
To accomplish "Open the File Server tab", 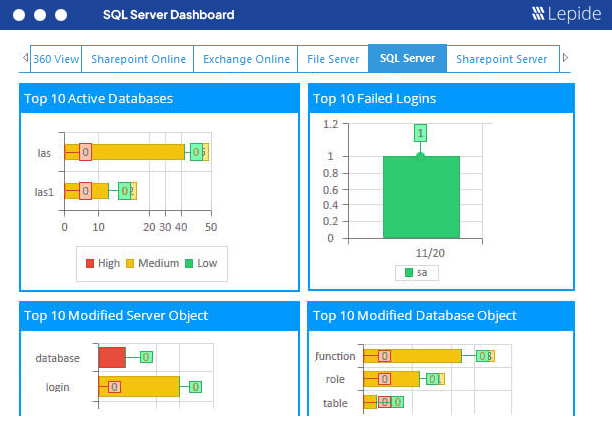I will (x=333, y=59).
